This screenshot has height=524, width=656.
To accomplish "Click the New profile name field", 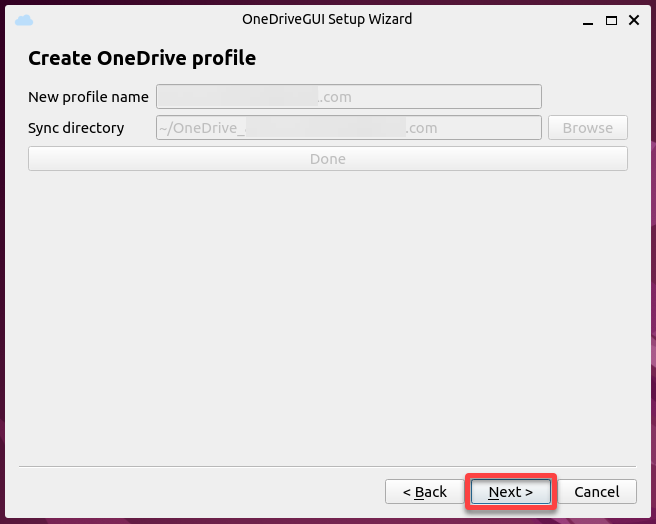I will [x=349, y=97].
